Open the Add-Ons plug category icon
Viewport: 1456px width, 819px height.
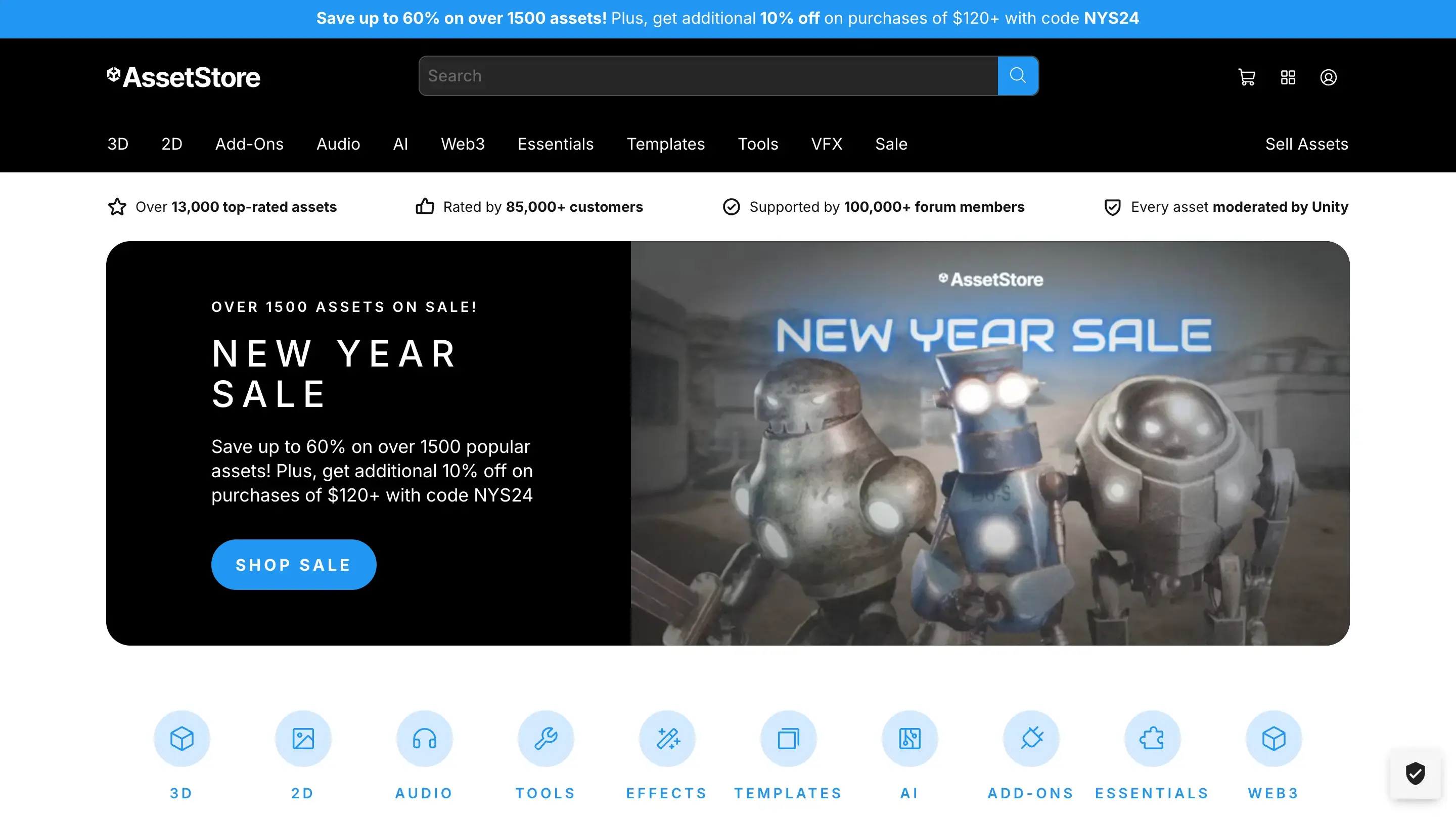[x=1030, y=738]
